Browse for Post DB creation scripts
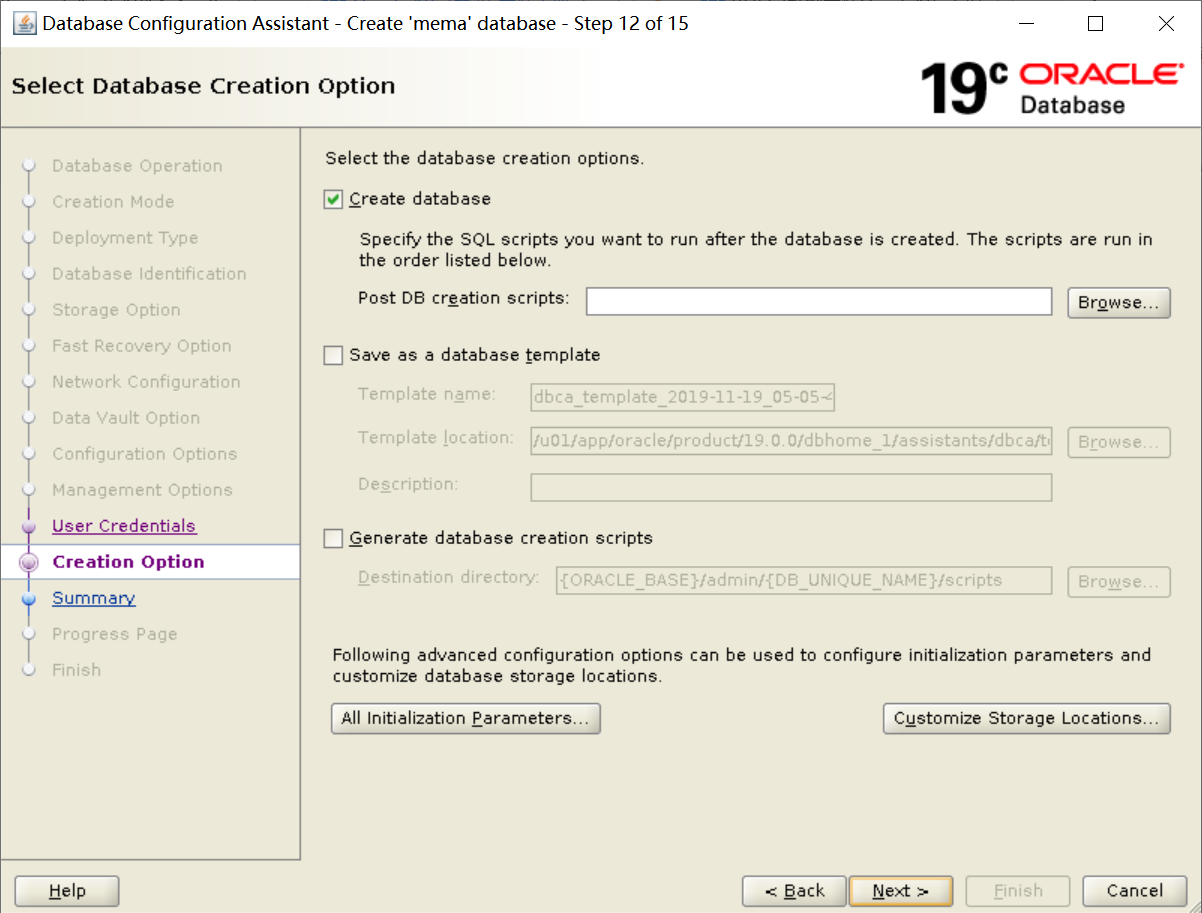Viewport: 1202px width, 913px height. [1118, 301]
